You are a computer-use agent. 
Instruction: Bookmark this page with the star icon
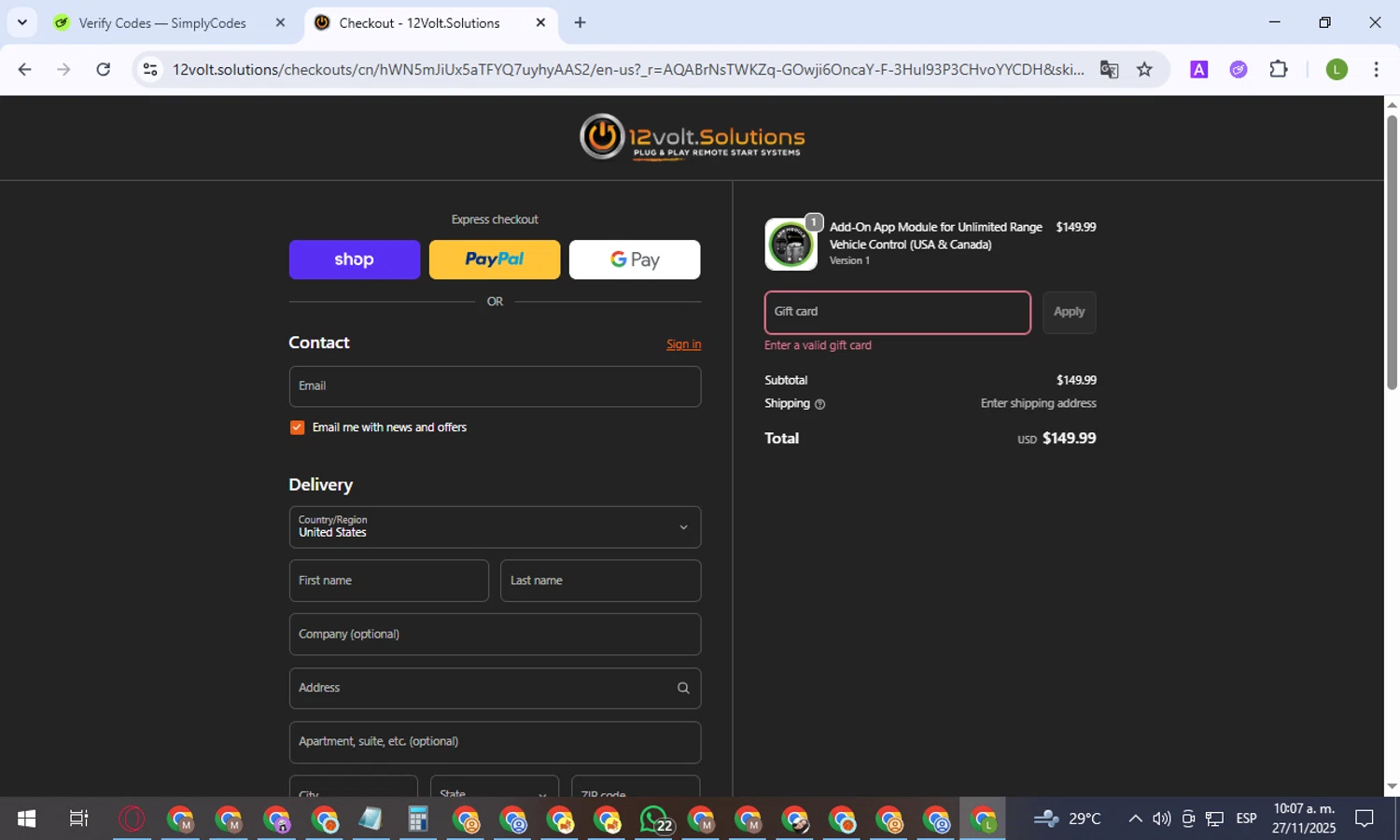1144,69
